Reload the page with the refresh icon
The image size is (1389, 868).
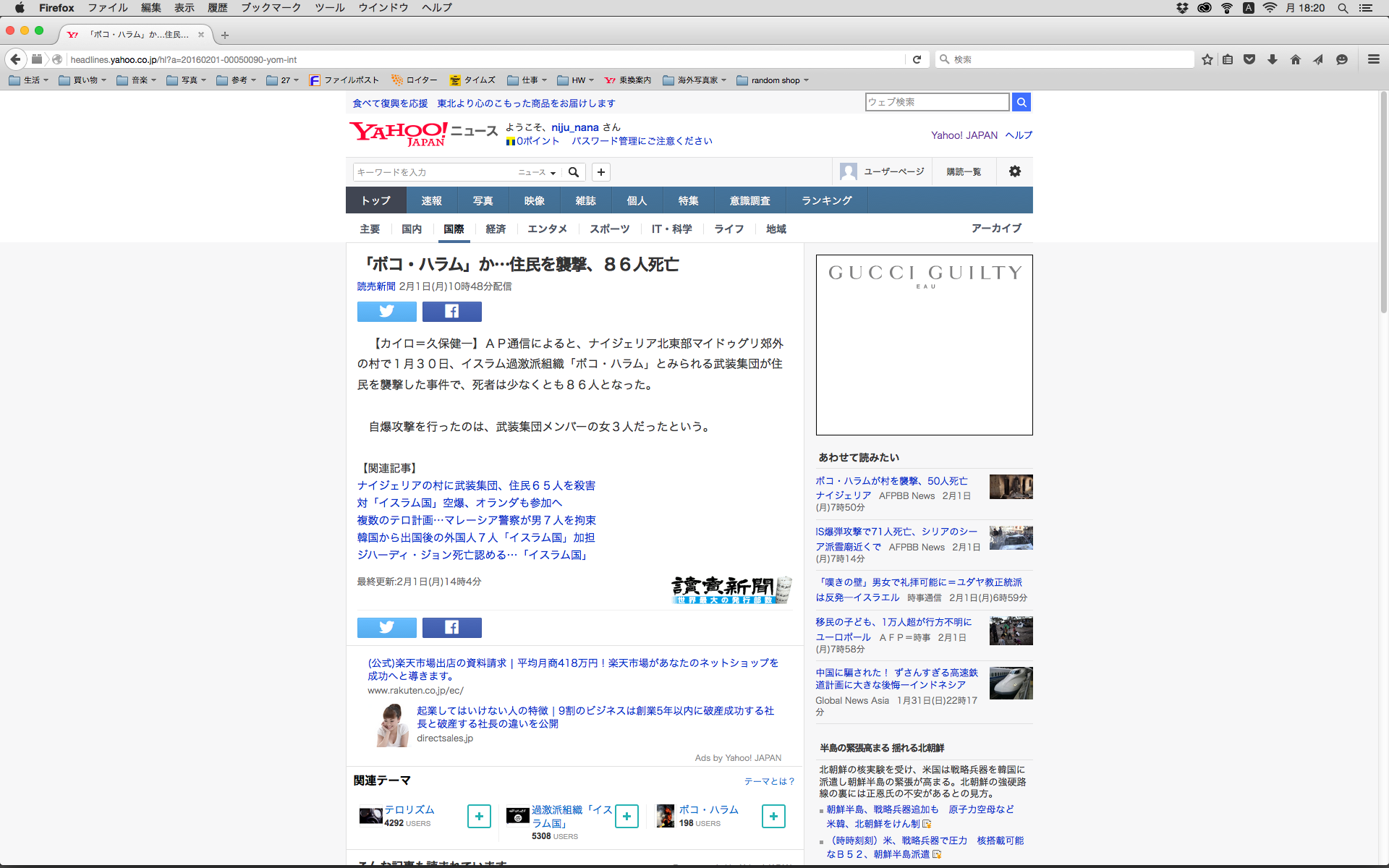pyautogui.click(x=917, y=59)
